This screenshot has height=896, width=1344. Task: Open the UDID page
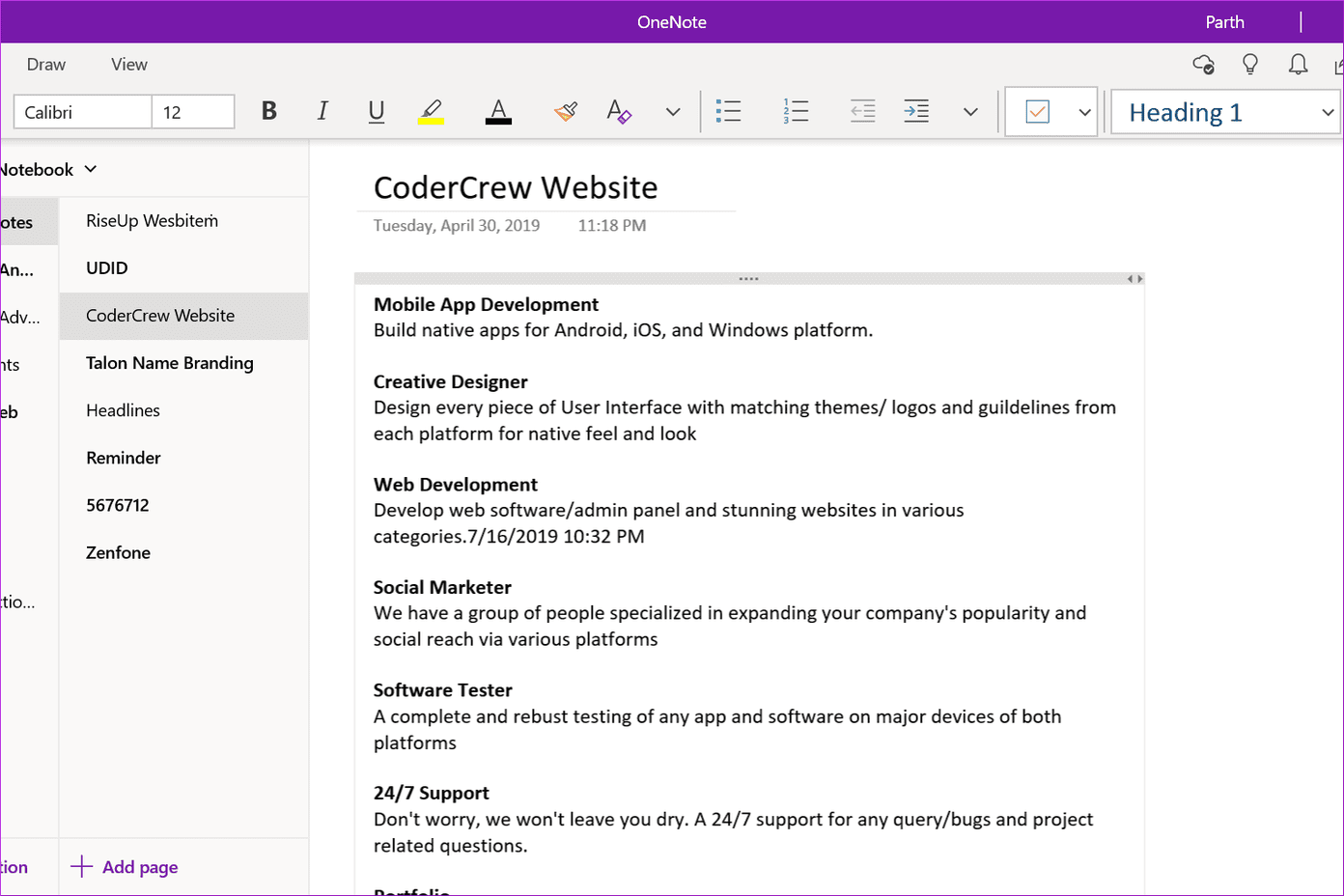coord(183,268)
